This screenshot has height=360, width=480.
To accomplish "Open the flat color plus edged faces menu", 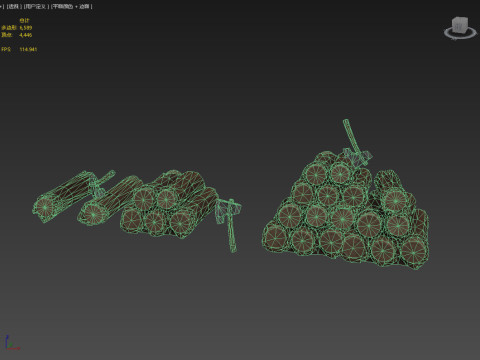I will (72, 6).
